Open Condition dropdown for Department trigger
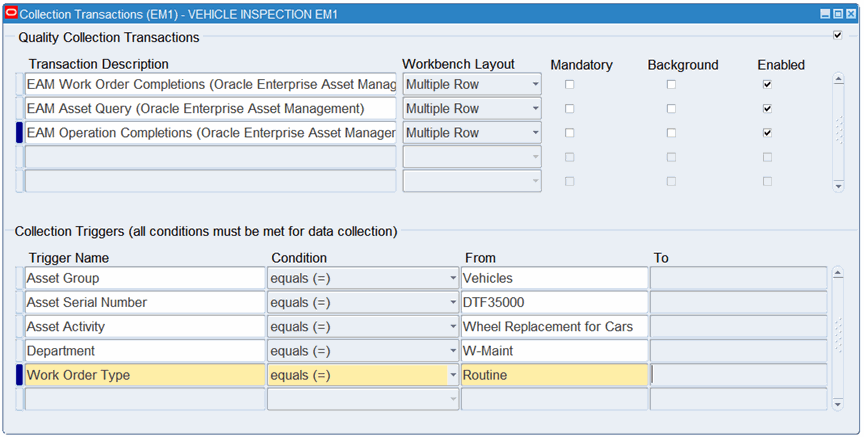The width and height of the screenshot is (864, 437). coord(453,351)
